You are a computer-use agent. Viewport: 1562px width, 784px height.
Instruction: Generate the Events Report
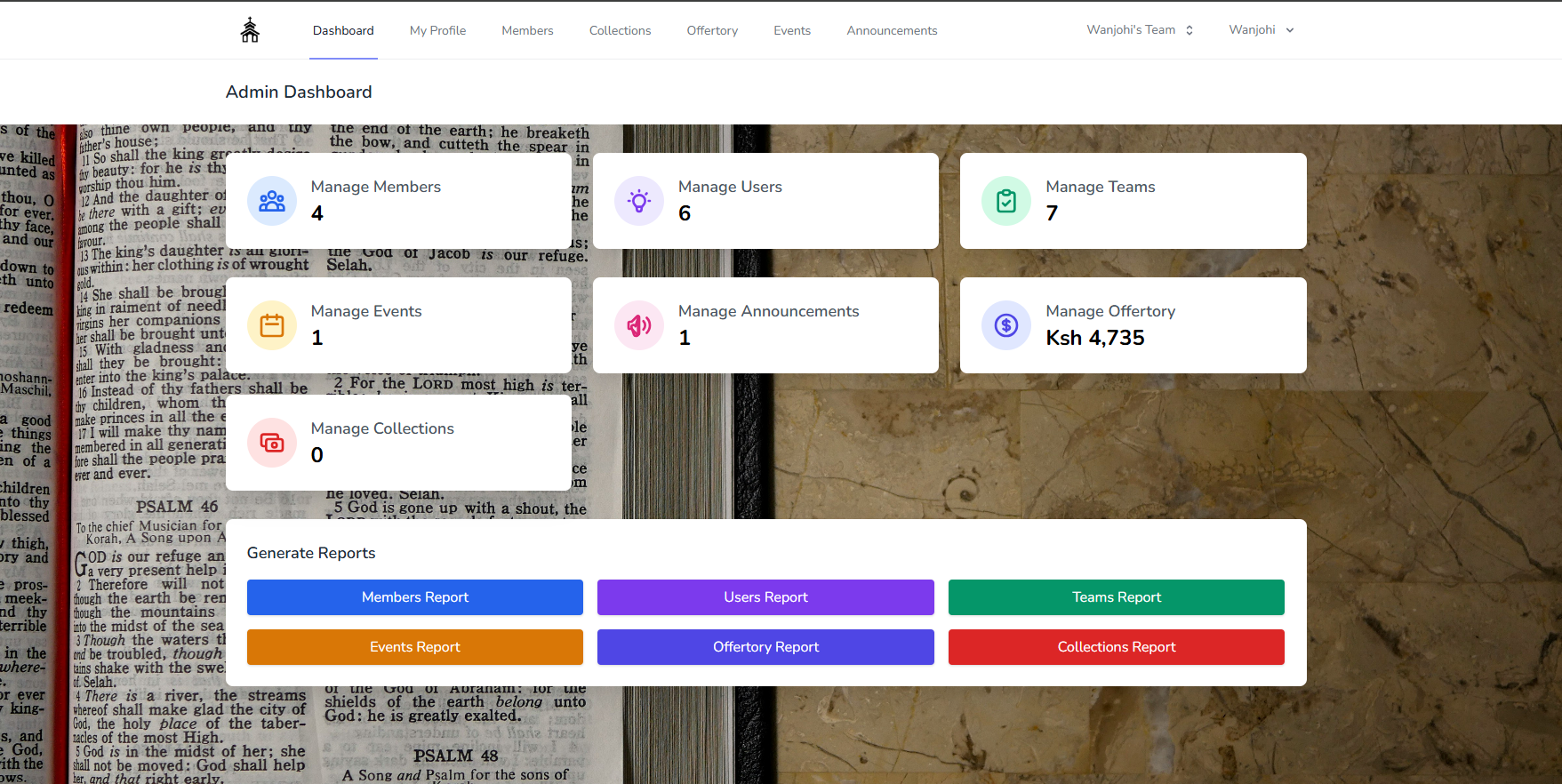pyautogui.click(x=415, y=647)
